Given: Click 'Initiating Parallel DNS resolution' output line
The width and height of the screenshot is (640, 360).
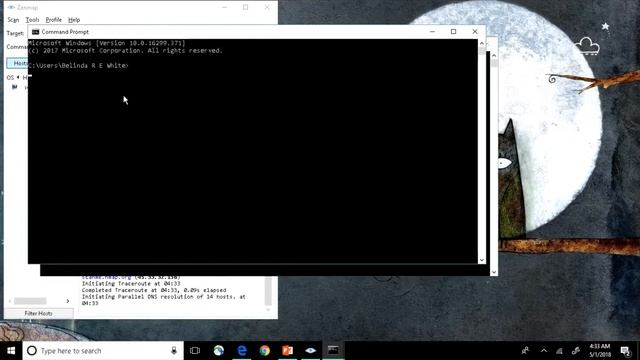Looking at the screenshot, I should click(164, 300).
